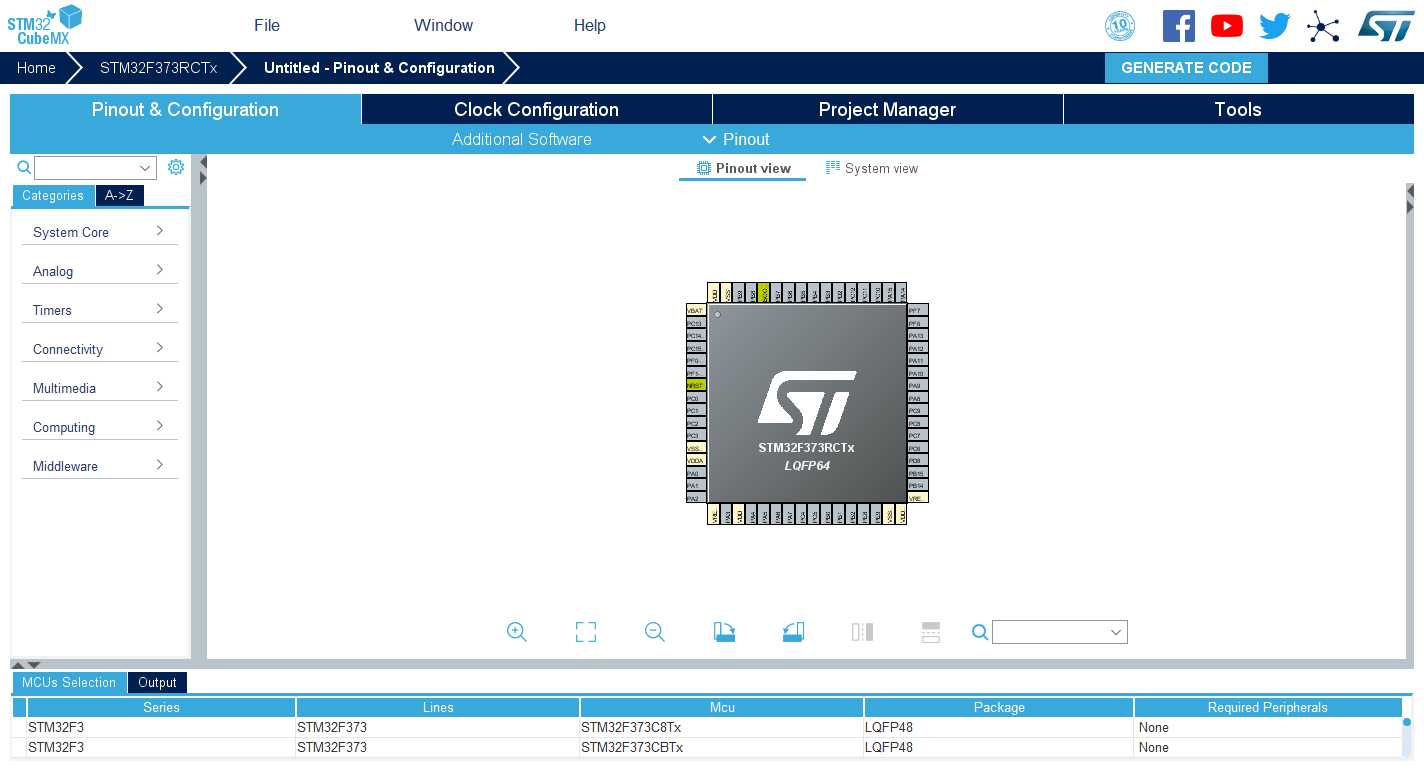Image resolution: width=1424 pixels, height=771 pixels.
Task: Expand the Connectivity category
Action: pyautogui.click(x=100, y=348)
